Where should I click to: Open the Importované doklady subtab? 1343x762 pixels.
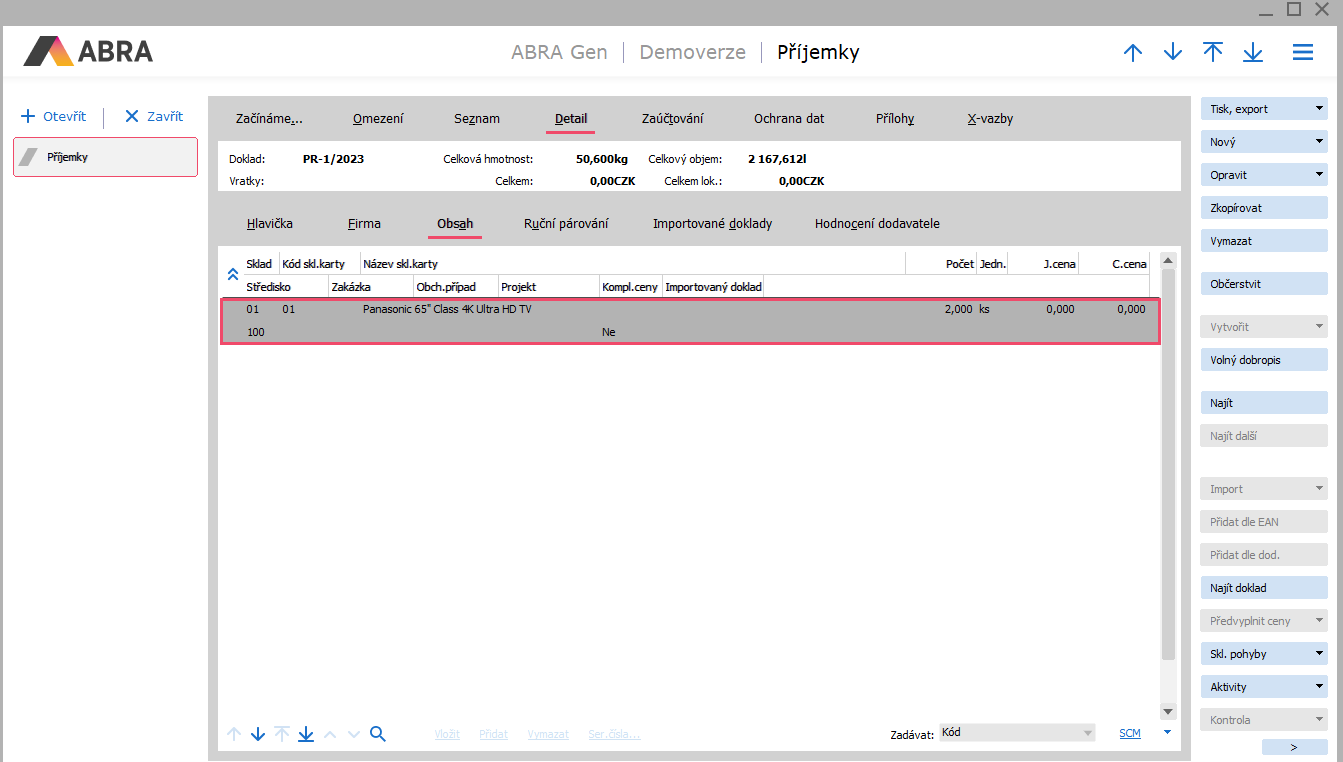tap(713, 223)
